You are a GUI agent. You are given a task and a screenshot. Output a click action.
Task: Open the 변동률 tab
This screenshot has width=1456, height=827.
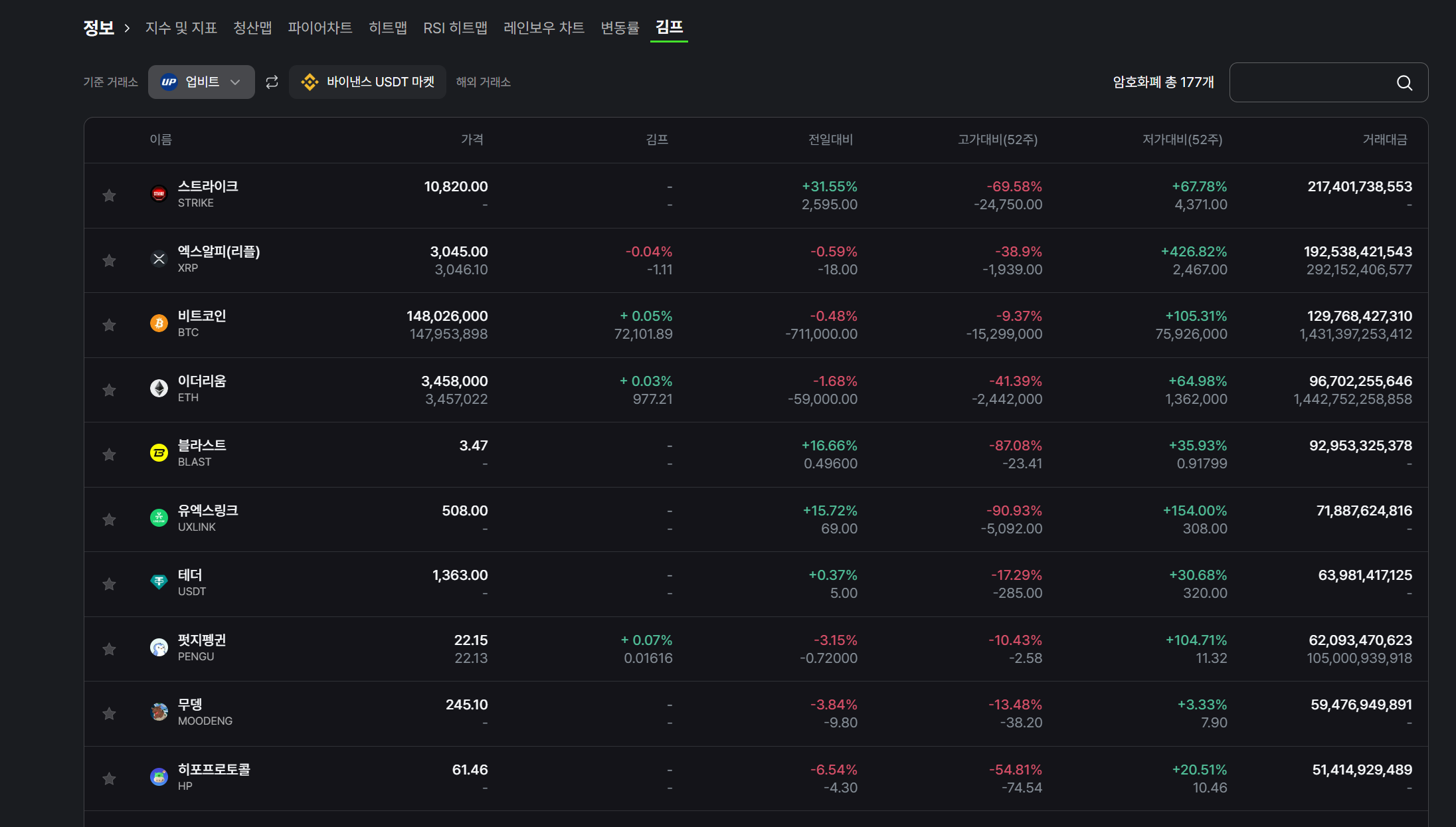(x=620, y=28)
